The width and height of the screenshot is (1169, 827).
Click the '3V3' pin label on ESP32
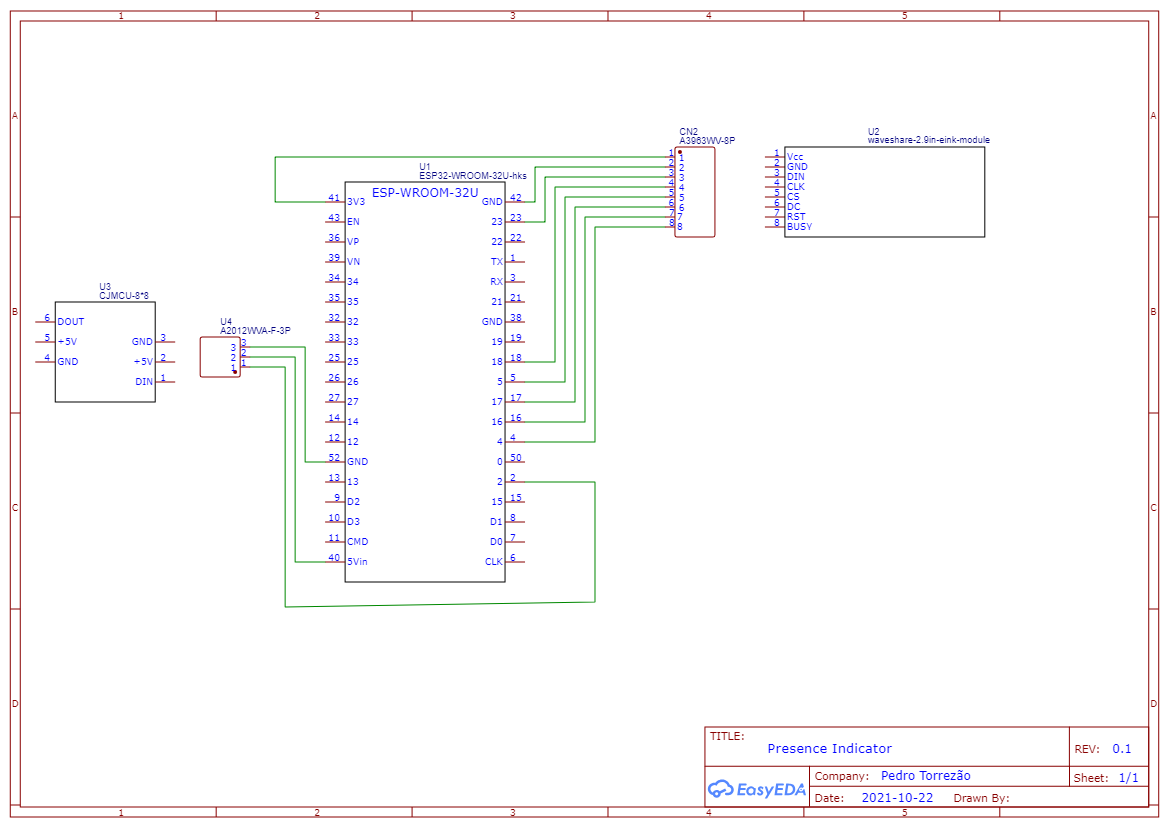pyautogui.click(x=356, y=201)
